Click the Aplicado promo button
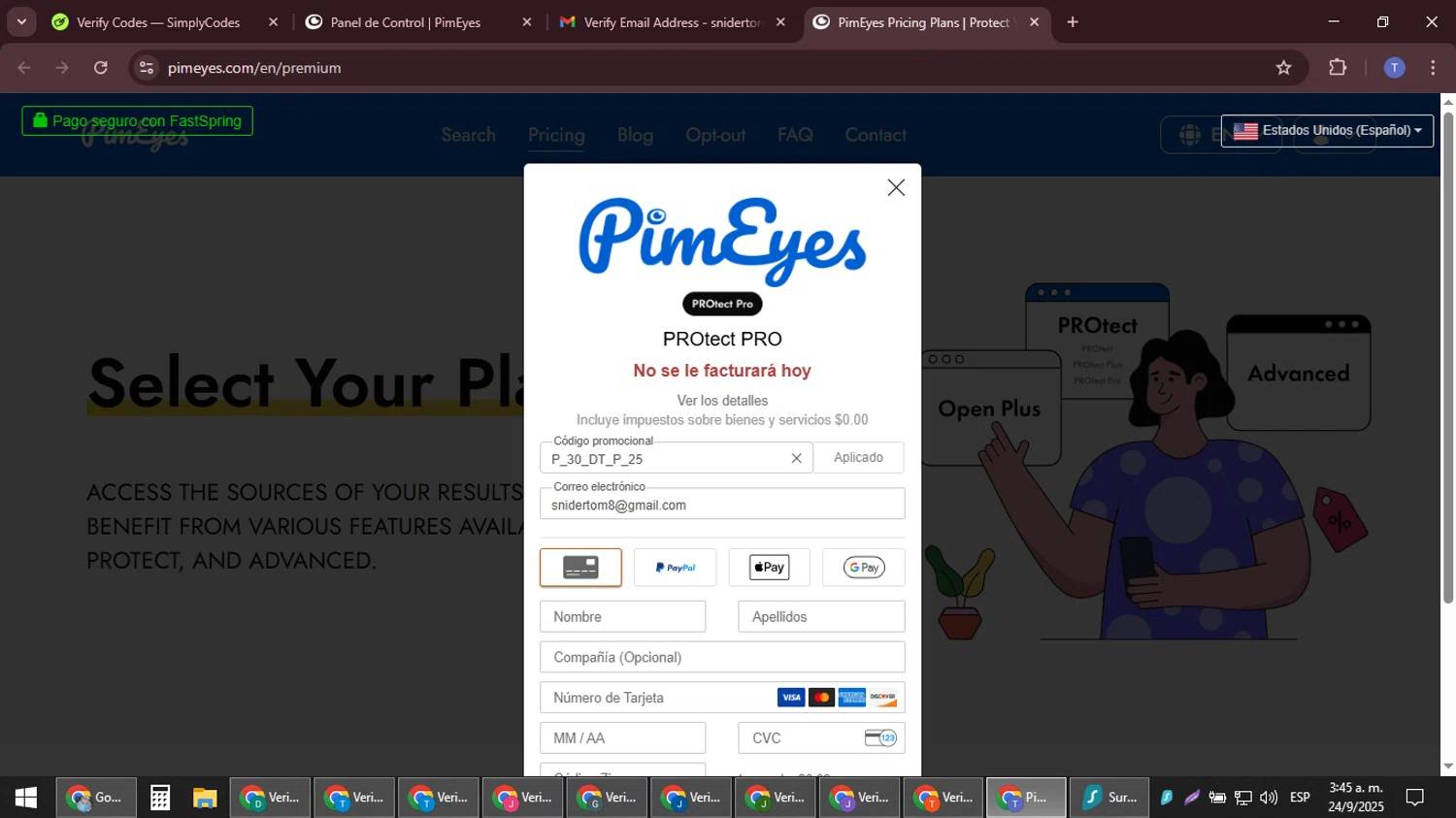Screen dimensions: 1456x818 pyautogui.click(x=858, y=457)
